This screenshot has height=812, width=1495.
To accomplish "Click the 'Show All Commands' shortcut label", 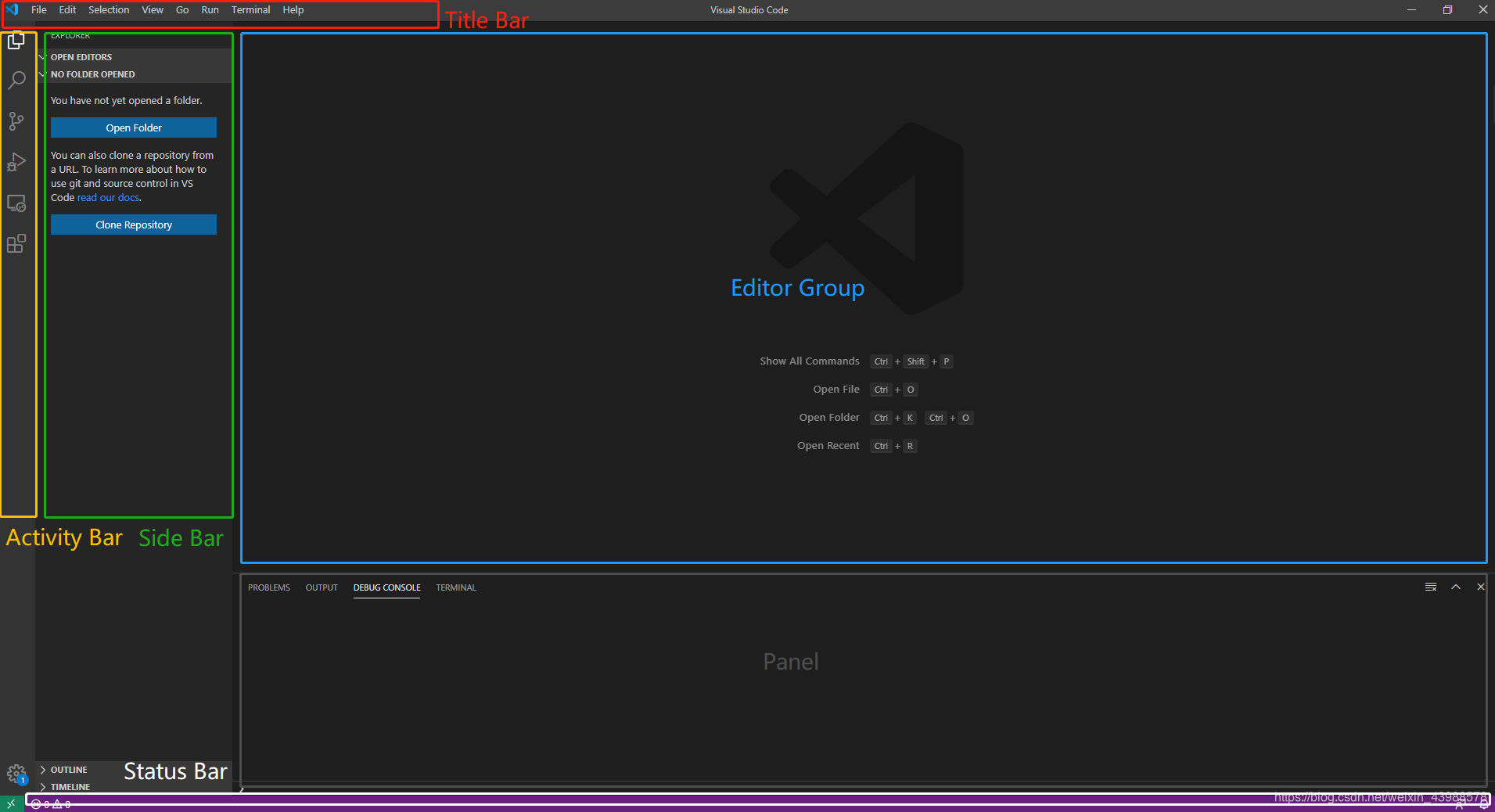I will coord(810,361).
